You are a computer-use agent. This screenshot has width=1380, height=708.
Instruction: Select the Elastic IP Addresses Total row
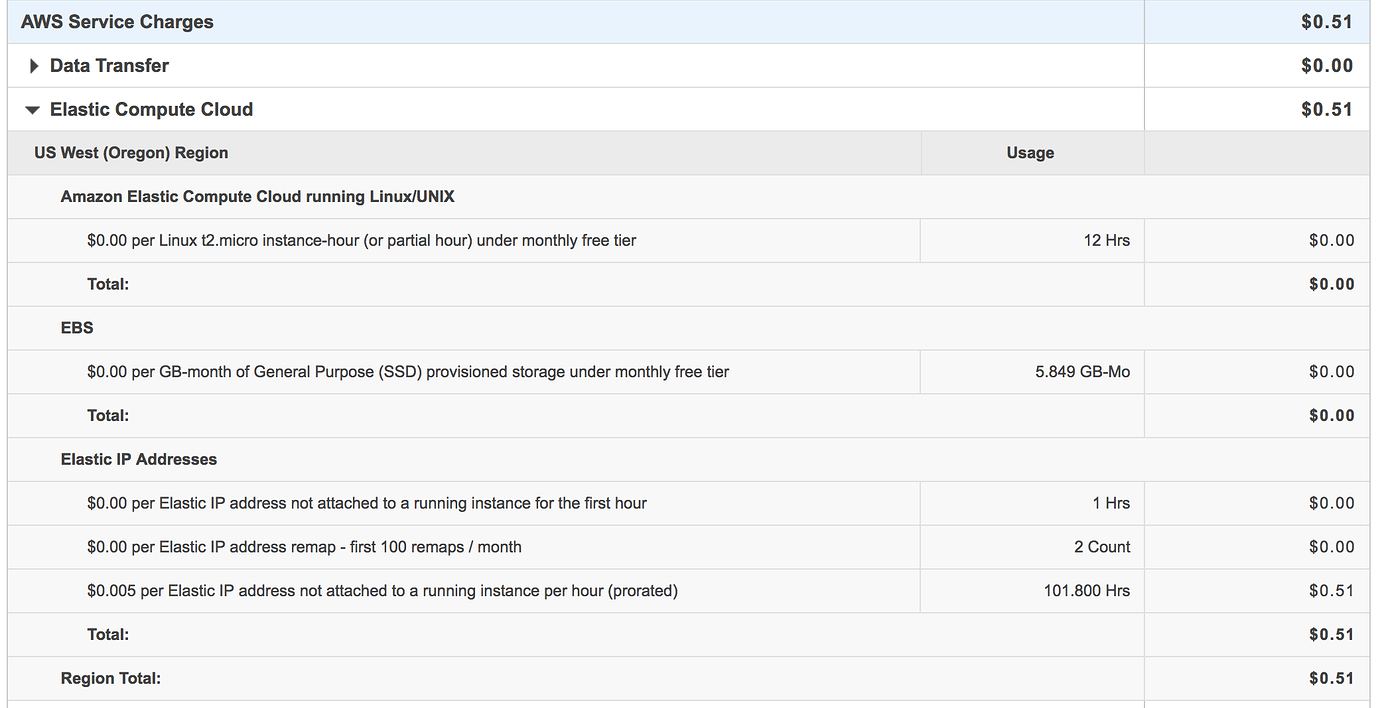108,634
